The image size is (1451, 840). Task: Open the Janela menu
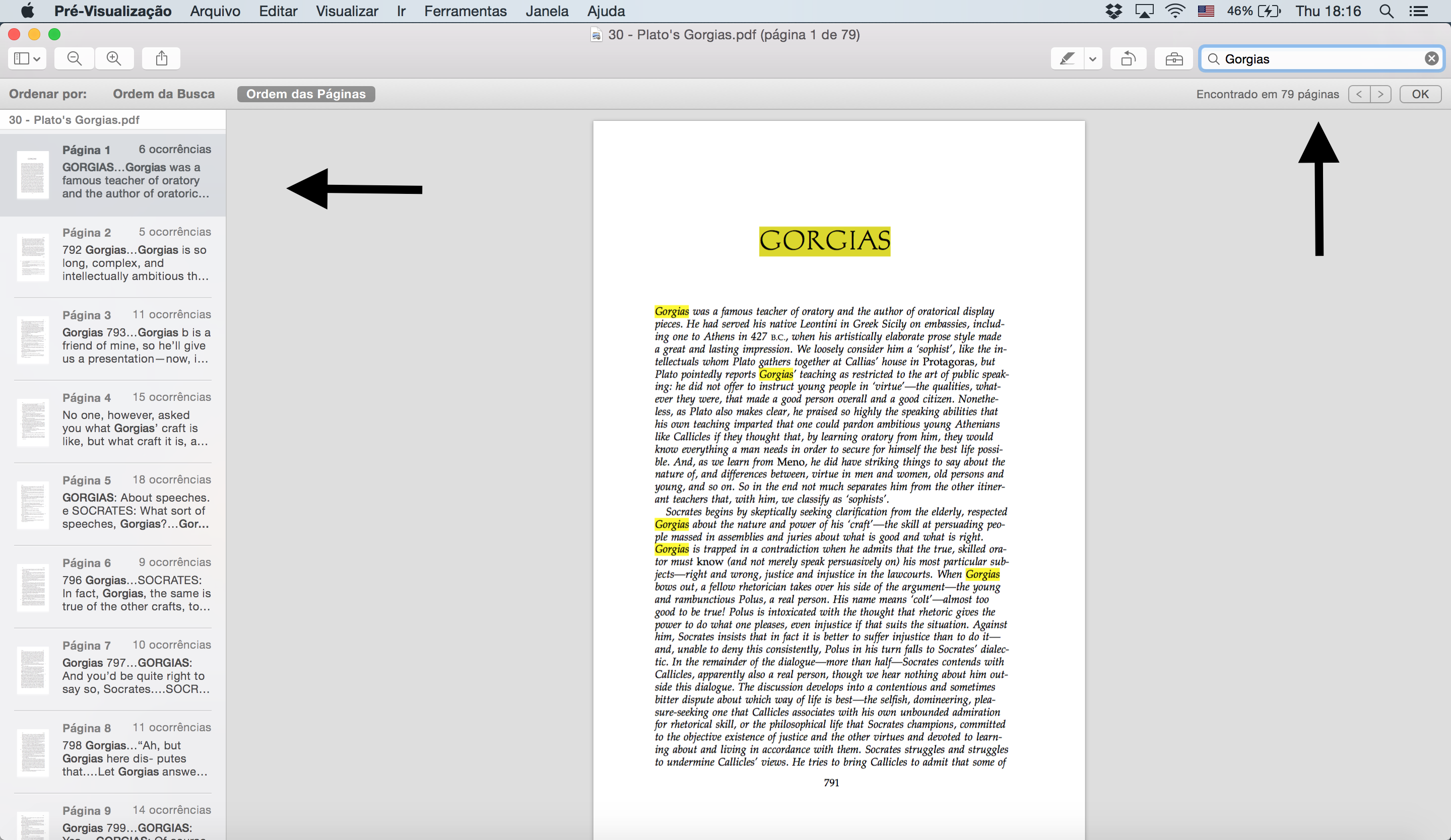click(547, 11)
